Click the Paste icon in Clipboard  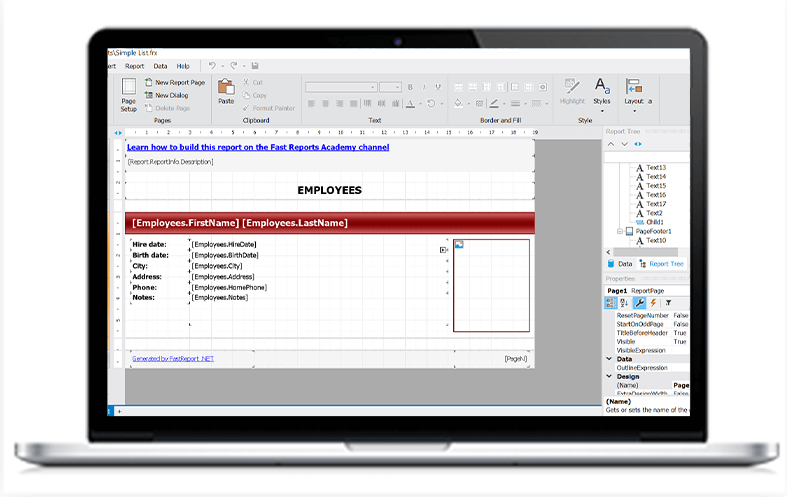225,91
